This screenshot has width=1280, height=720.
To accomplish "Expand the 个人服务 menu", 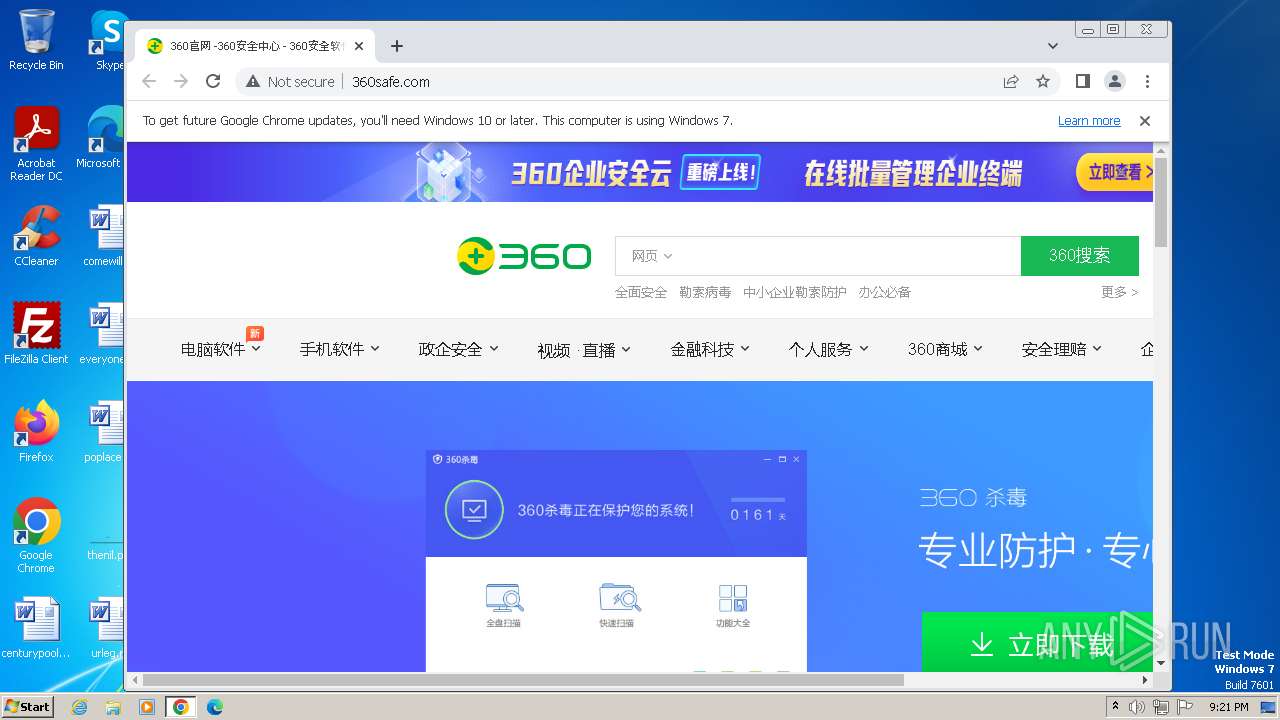I will (x=829, y=349).
